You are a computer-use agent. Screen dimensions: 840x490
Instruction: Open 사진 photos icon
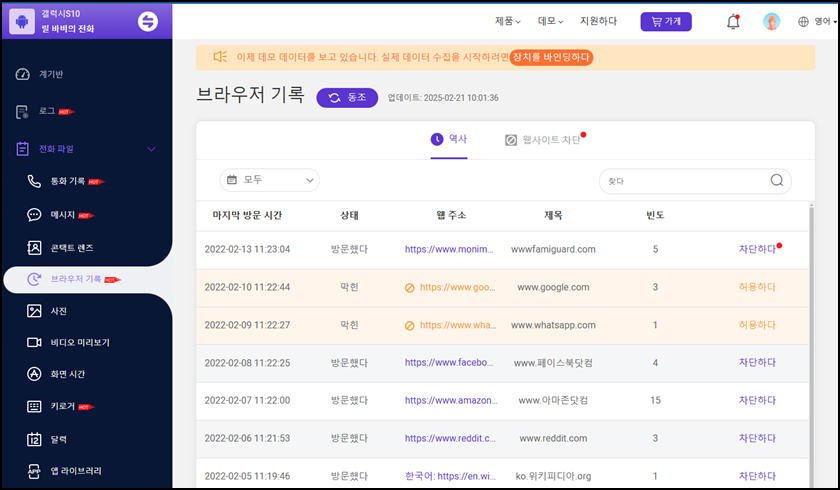(34, 311)
